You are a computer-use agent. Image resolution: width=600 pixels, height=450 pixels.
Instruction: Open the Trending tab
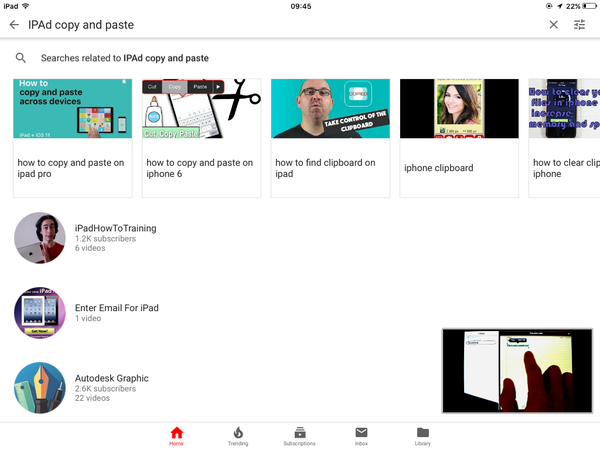238,435
